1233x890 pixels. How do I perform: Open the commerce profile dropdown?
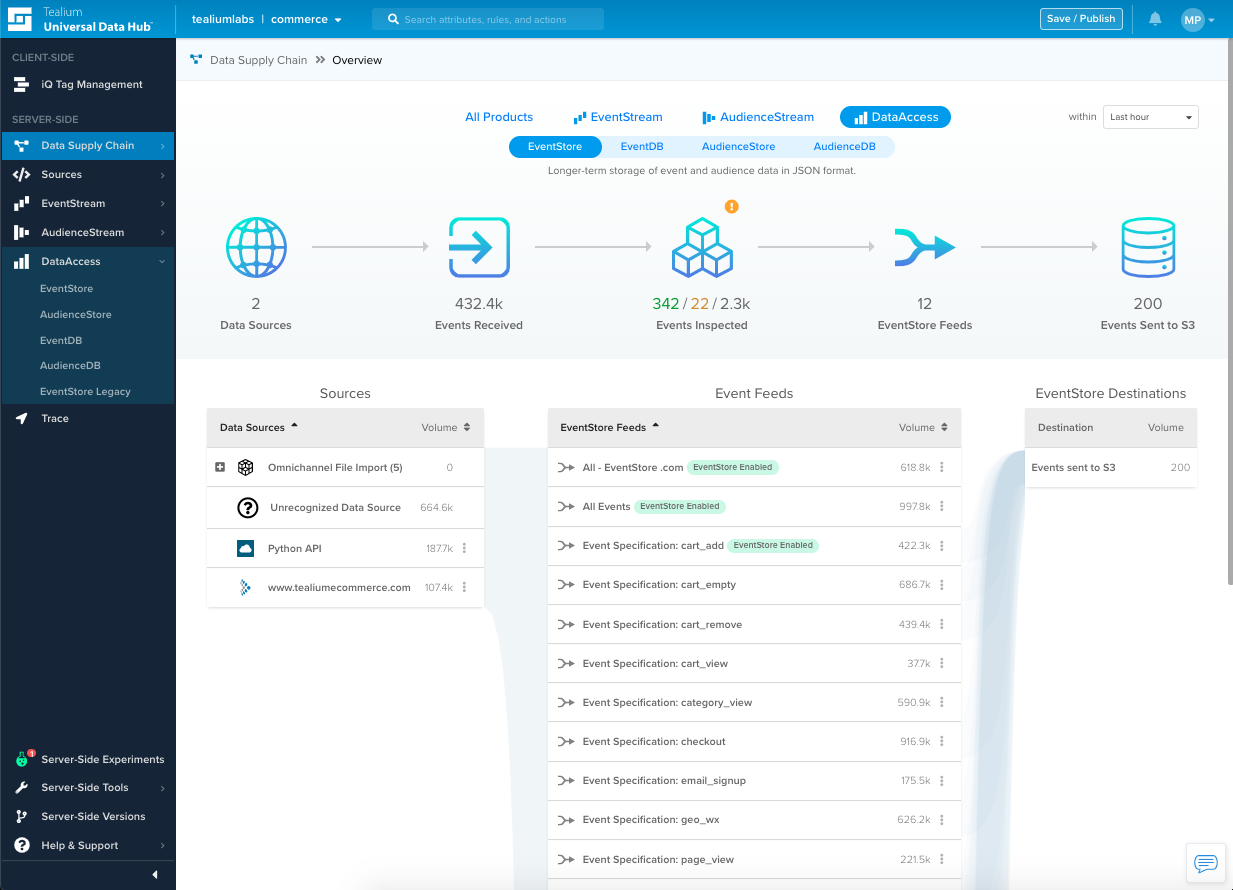pos(307,19)
